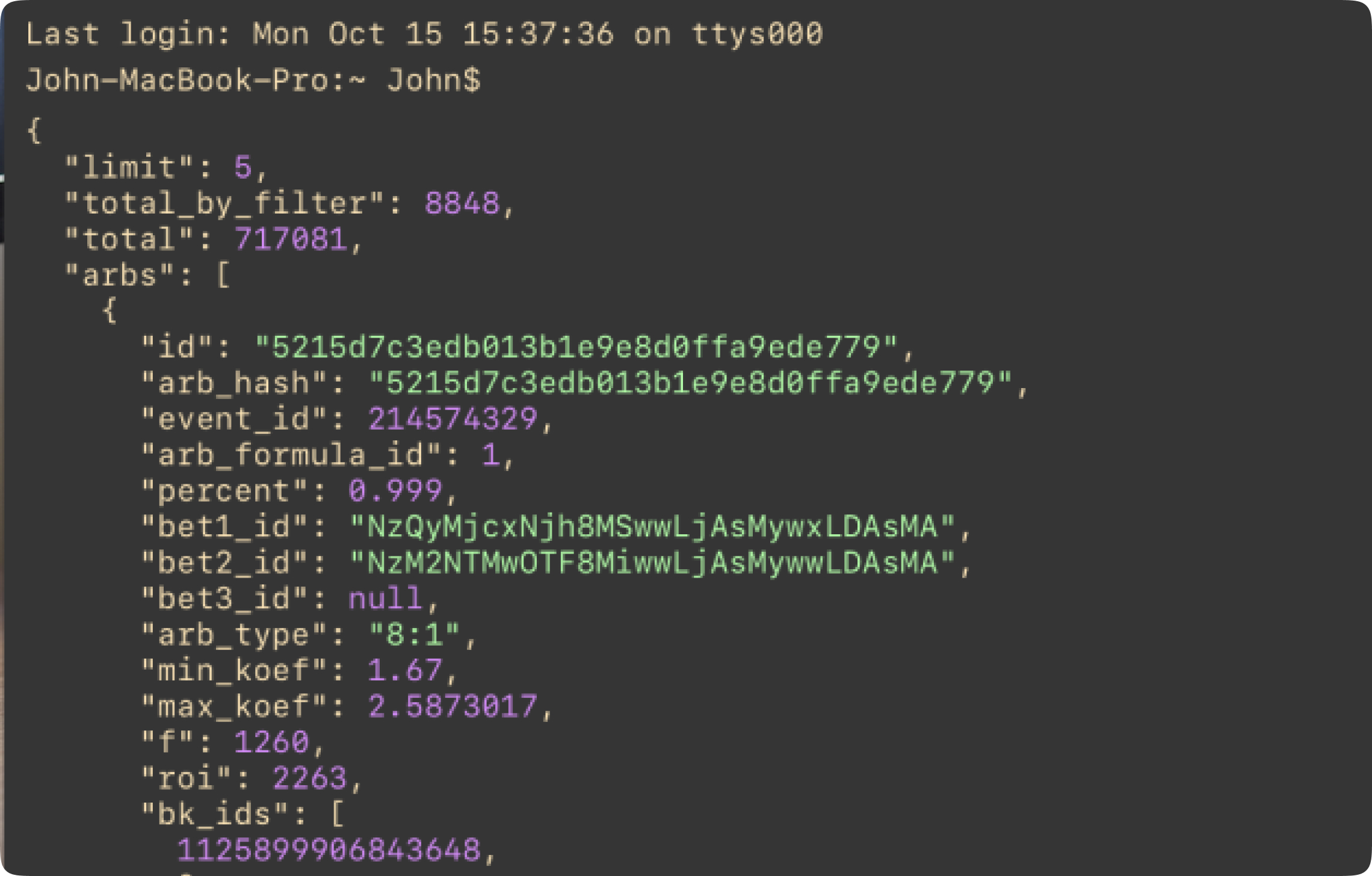Click the "arb_hash" key name
This screenshot has height=876, width=1372.
point(233,383)
